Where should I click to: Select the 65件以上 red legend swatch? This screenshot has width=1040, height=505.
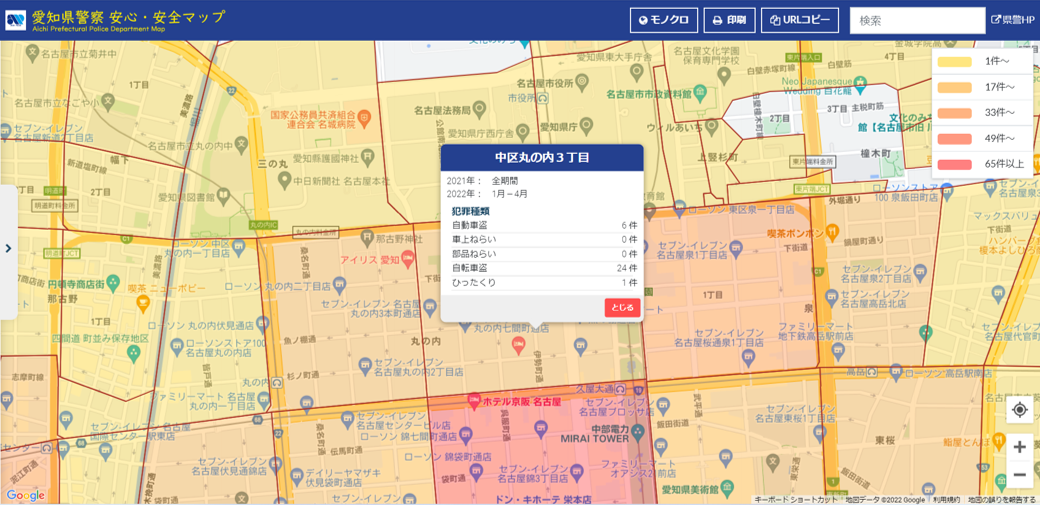pyautogui.click(x=954, y=164)
